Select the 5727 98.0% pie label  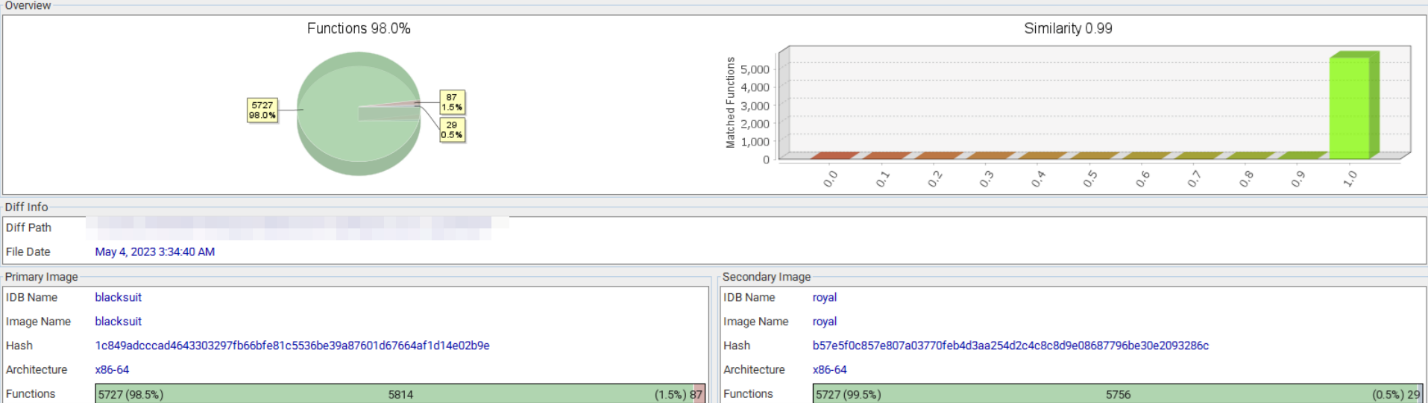[261, 110]
